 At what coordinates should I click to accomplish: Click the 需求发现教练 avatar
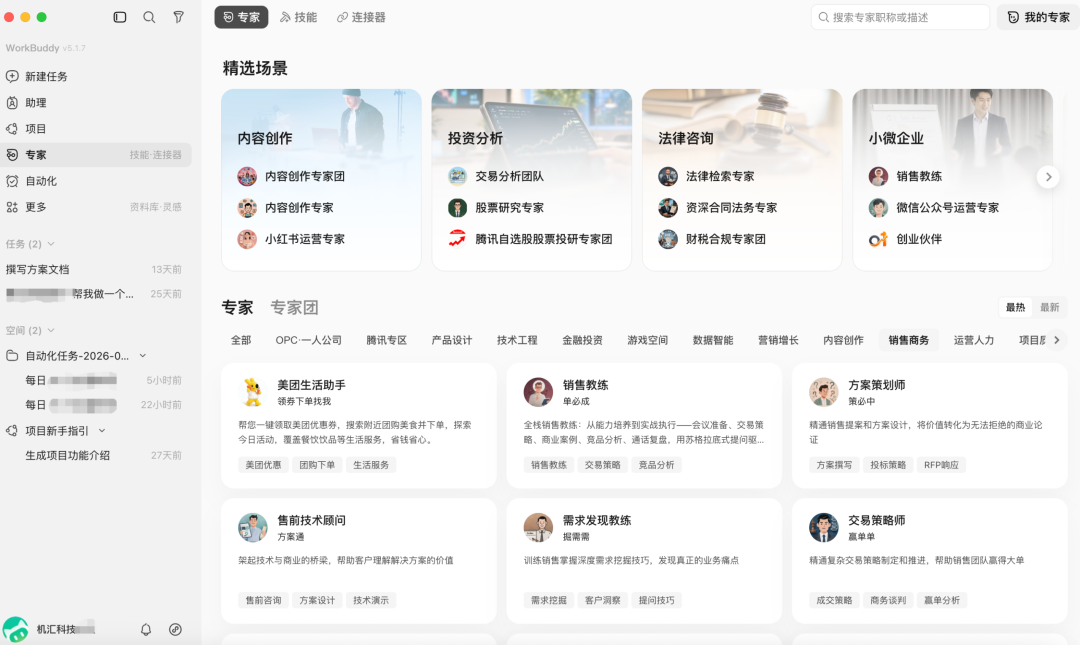click(538, 527)
